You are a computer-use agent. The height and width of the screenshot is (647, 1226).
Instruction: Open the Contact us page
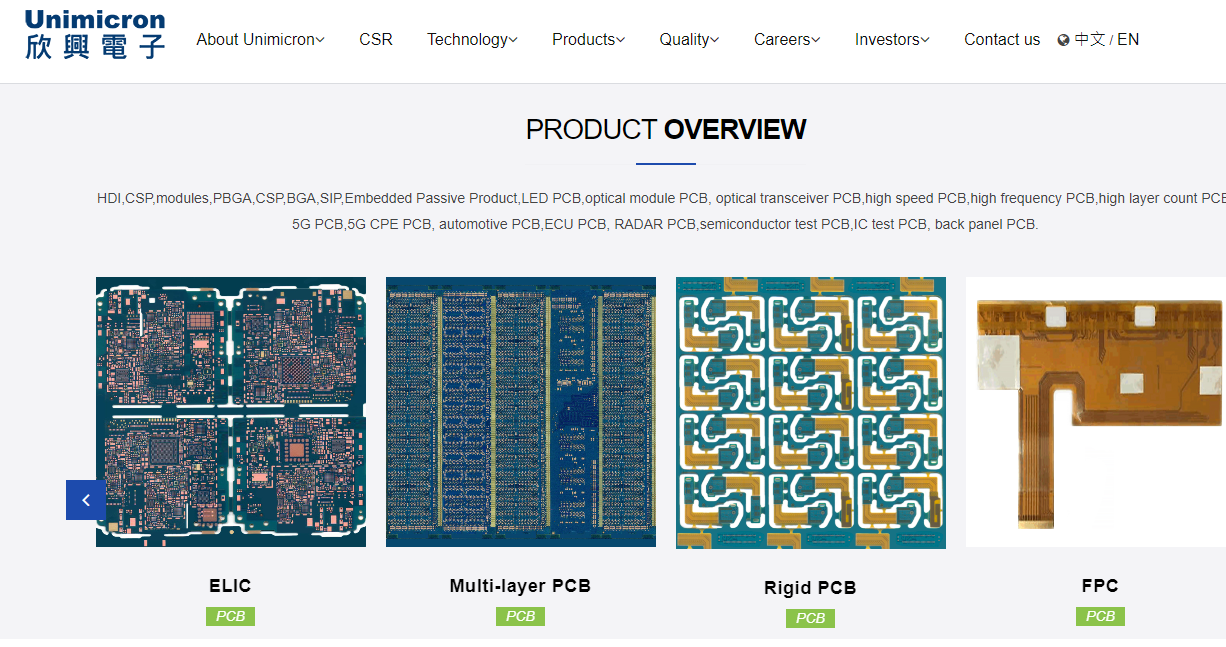click(1002, 40)
